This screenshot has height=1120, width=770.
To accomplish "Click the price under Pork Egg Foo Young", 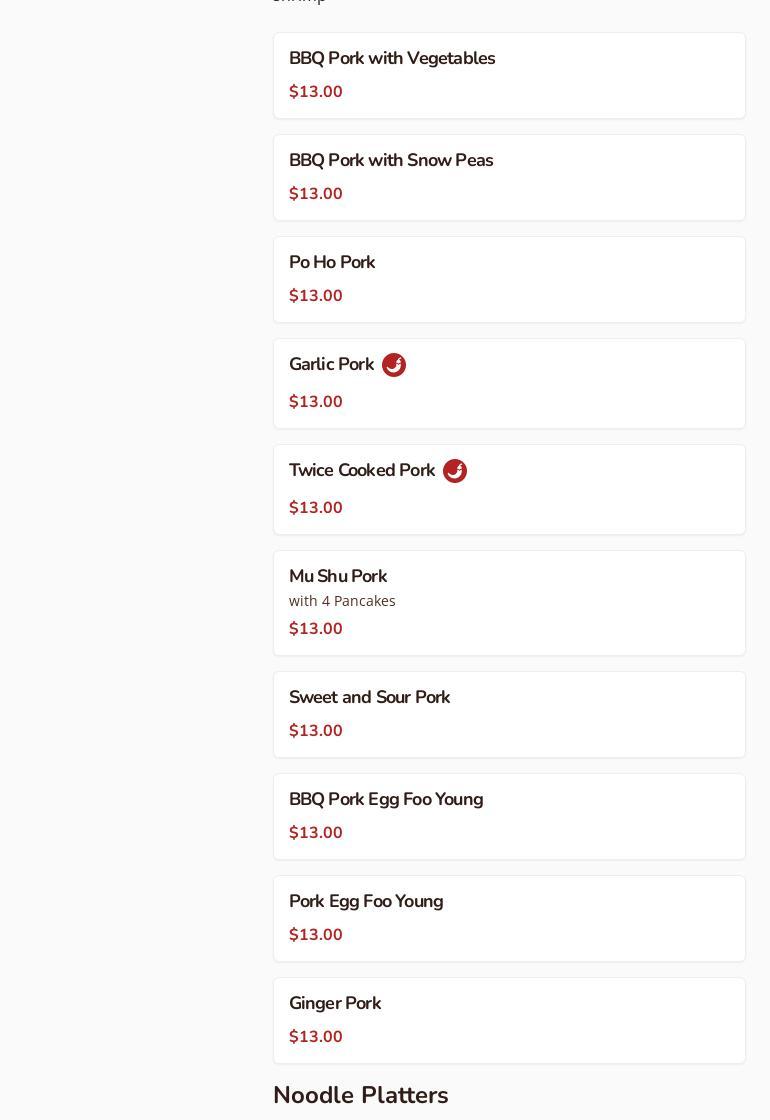I will coord(316,935).
